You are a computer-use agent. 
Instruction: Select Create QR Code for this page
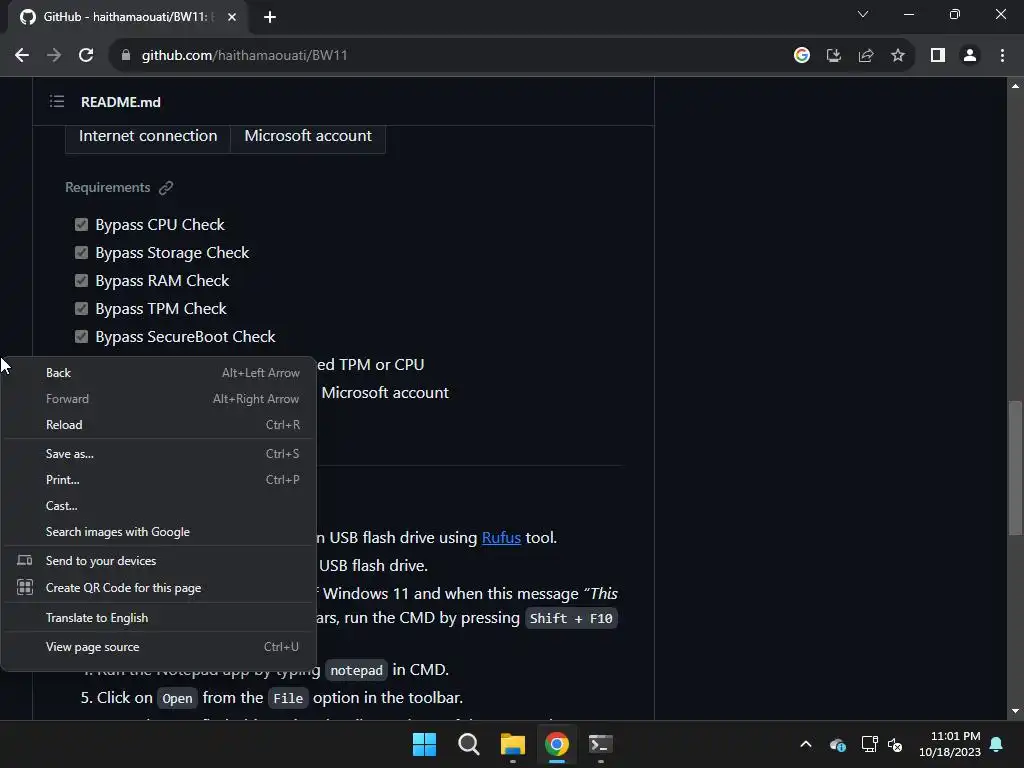click(159, 588)
